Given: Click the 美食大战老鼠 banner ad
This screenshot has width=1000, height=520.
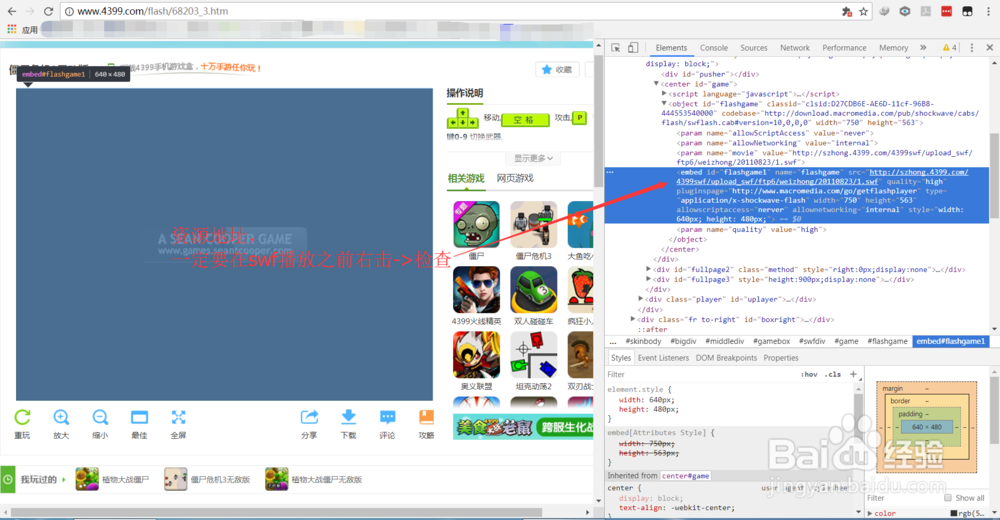Looking at the screenshot, I should coord(523,427).
